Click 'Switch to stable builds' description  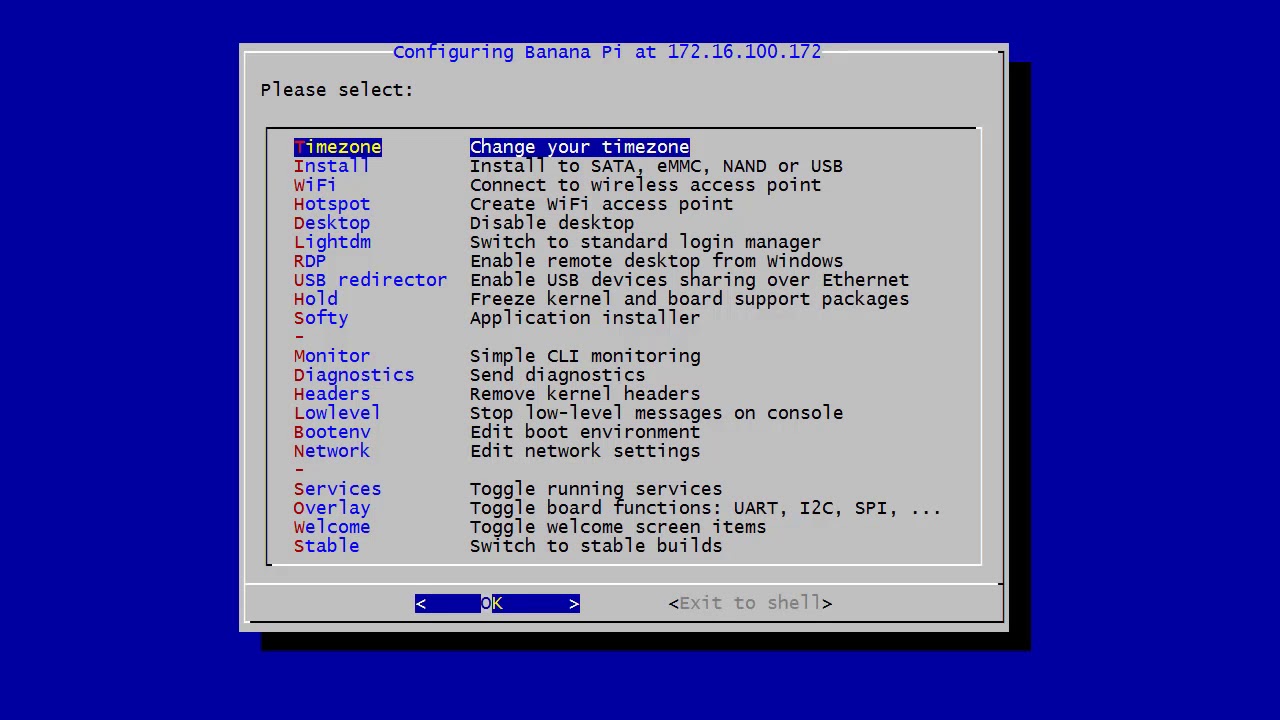(596, 546)
